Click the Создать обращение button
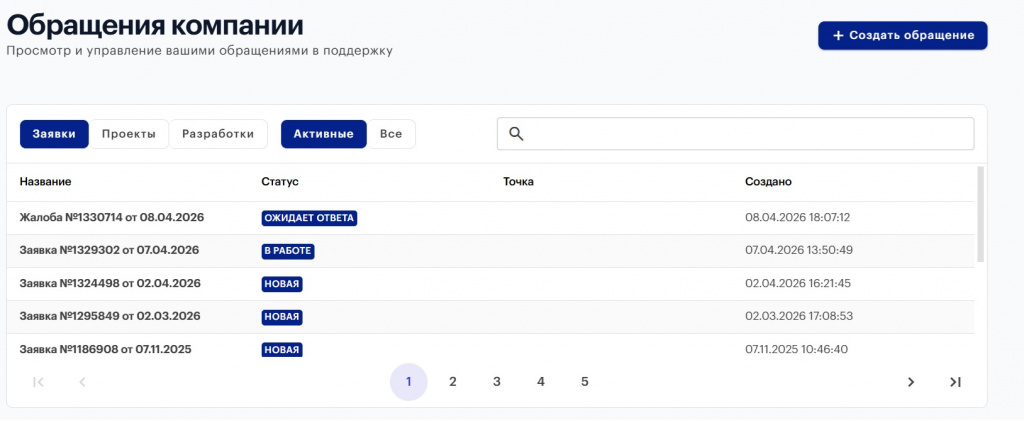The image size is (1024, 421). tap(903, 36)
